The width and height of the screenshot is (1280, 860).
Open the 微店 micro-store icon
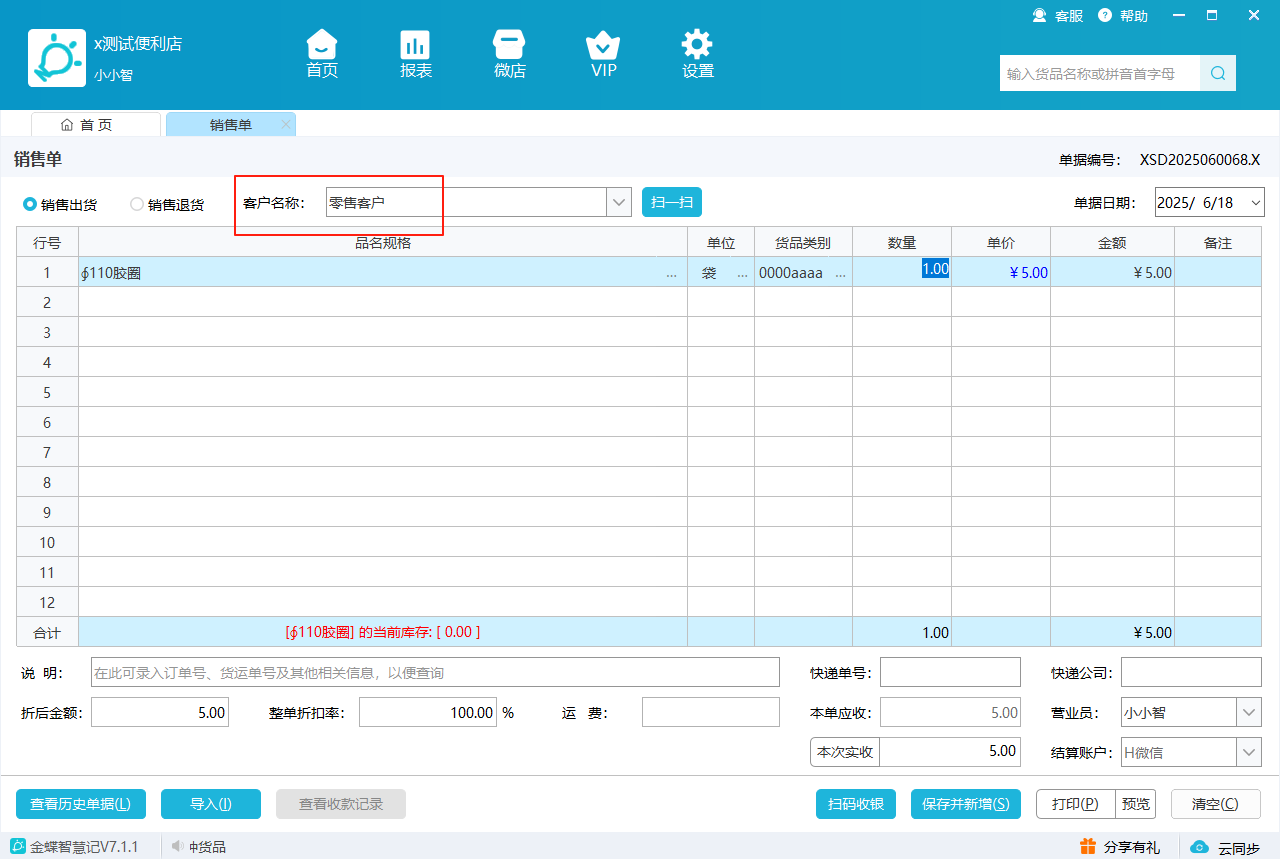509,54
